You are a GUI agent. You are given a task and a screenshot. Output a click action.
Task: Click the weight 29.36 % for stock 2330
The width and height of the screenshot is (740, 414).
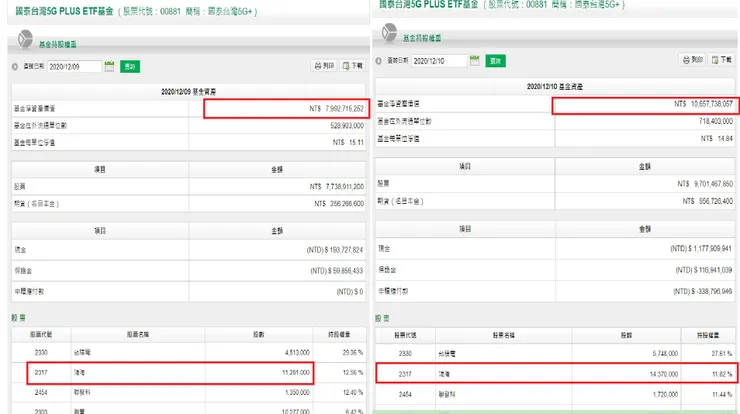pos(353,353)
